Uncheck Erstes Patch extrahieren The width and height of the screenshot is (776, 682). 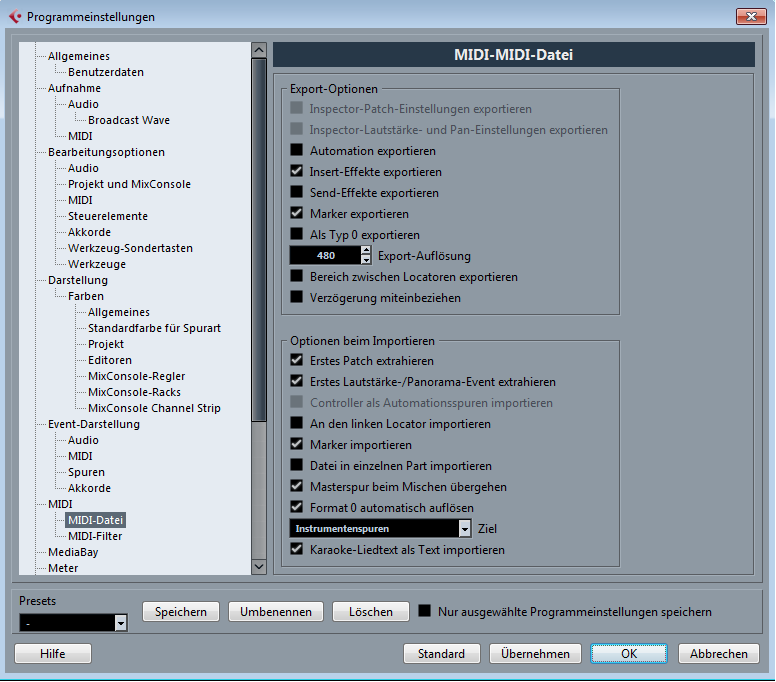pos(296,361)
